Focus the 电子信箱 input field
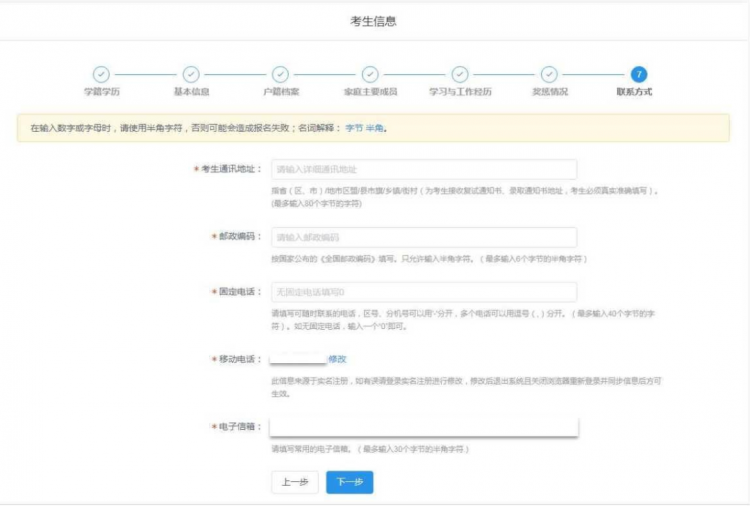 pos(424,427)
